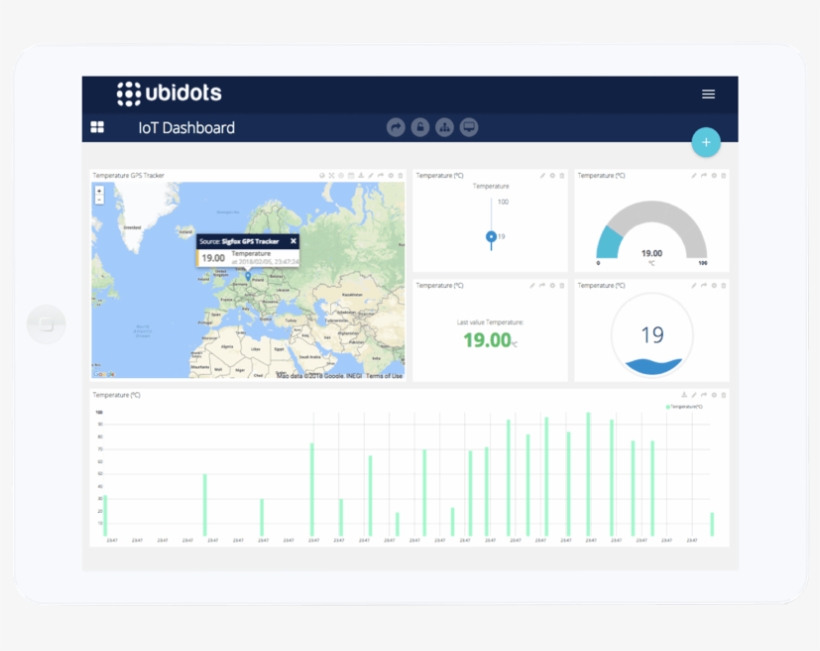Image resolution: width=820 pixels, height=651 pixels.
Task: Open the calendar icon on the GPS Tracker widget
Action: pos(352,175)
